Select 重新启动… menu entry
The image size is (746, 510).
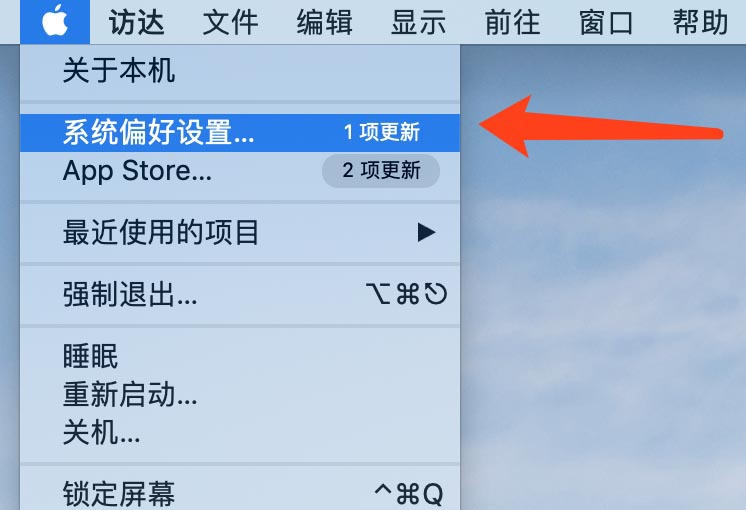click(x=240, y=394)
